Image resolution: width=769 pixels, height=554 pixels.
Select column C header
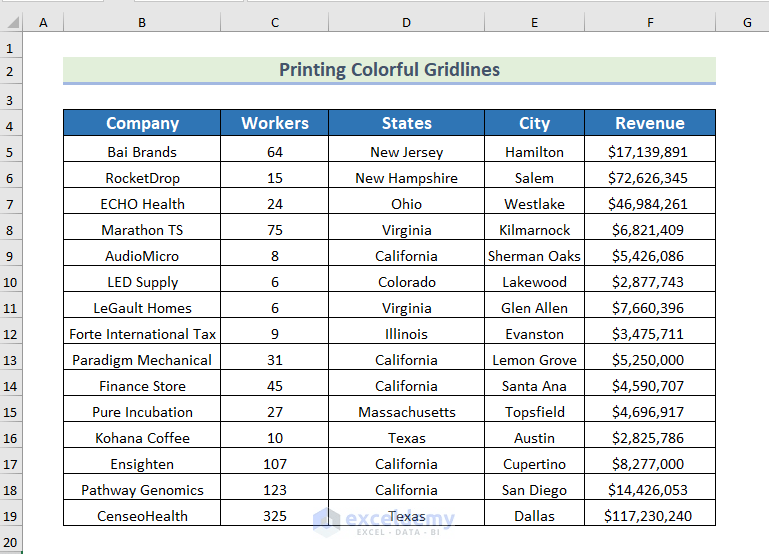[x=275, y=23]
